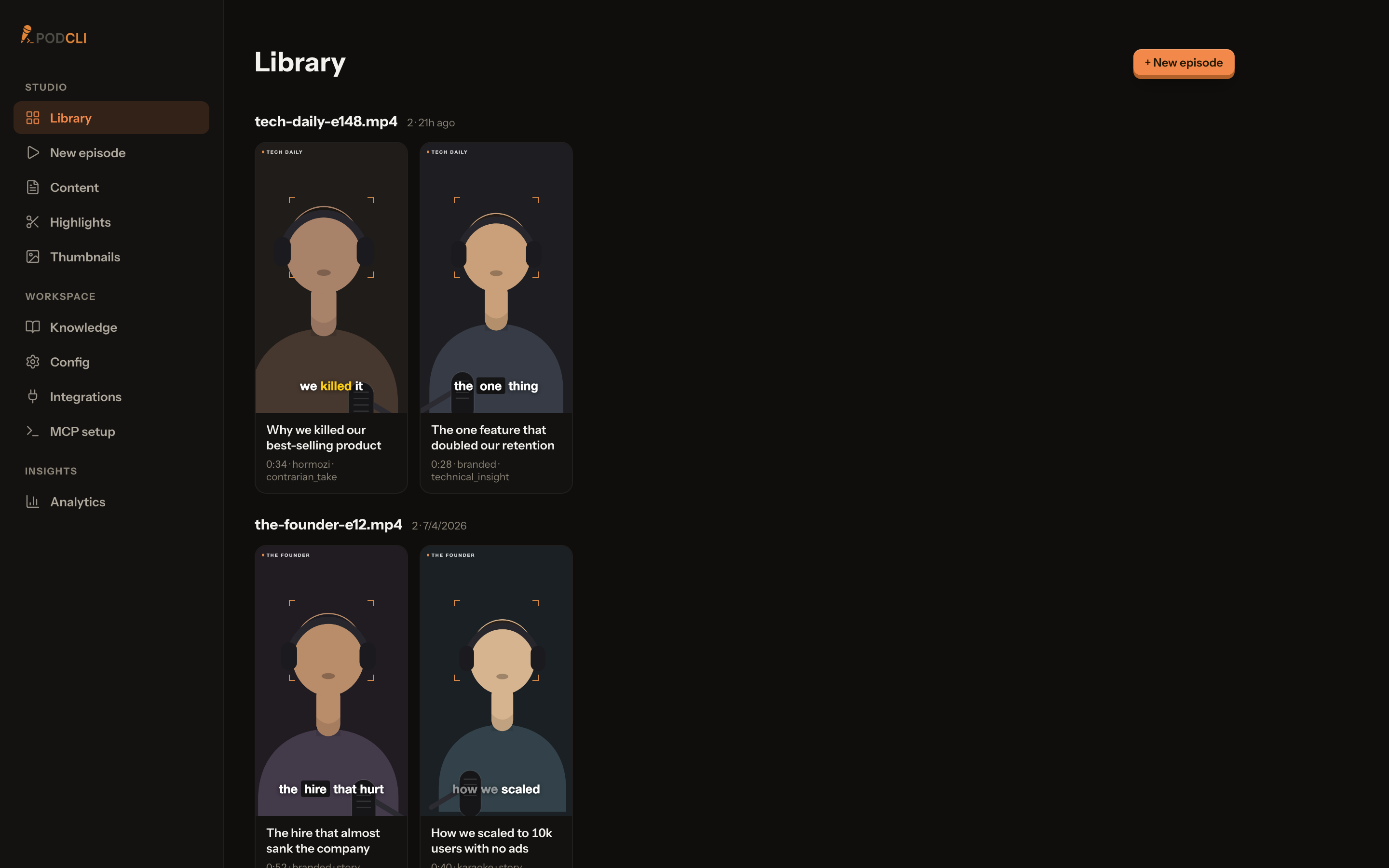Screen dimensions: 1389x868
Task: Click the '2 · 21h ago' episode metadata
Action: 431,123
